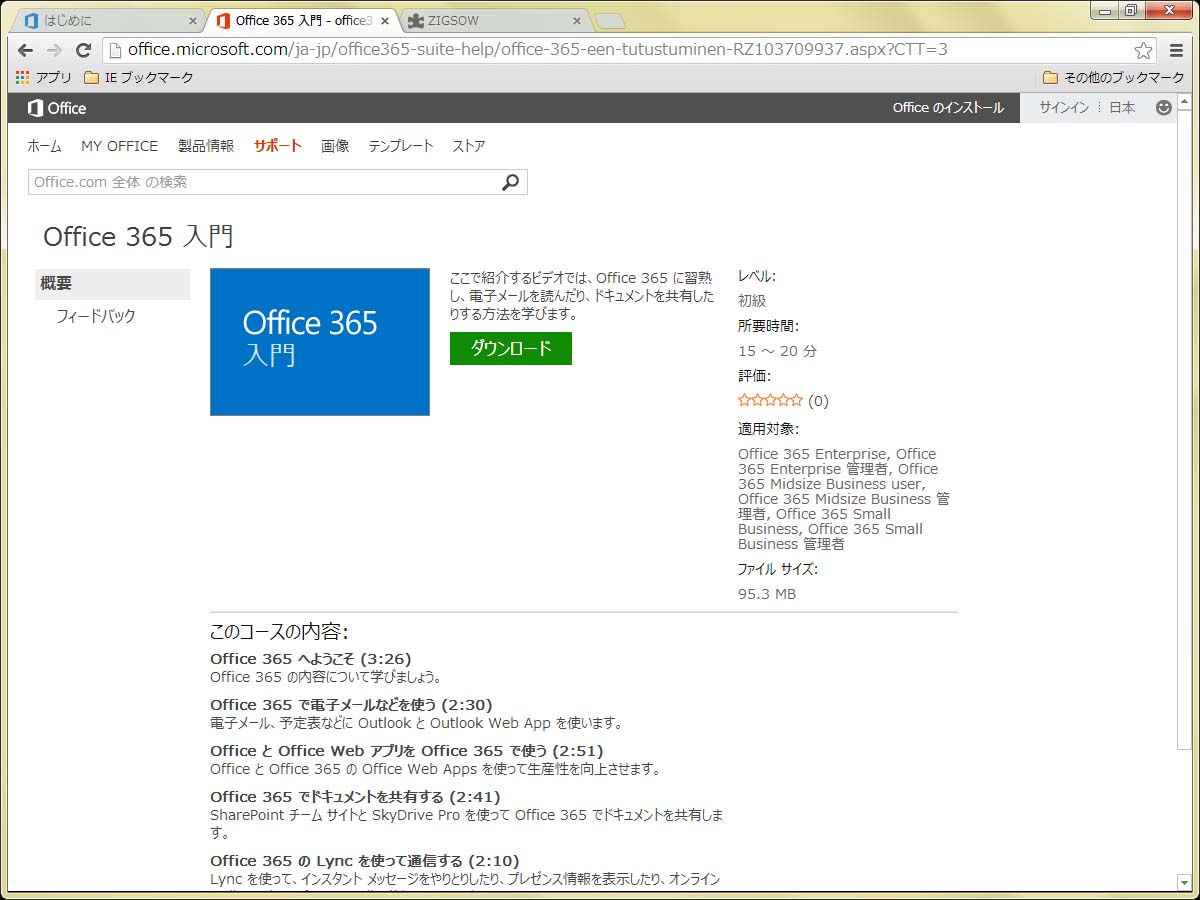Close the Office 365 入門 tab
The width and height of the screenshot is (1200, 900).
(385, 21)
